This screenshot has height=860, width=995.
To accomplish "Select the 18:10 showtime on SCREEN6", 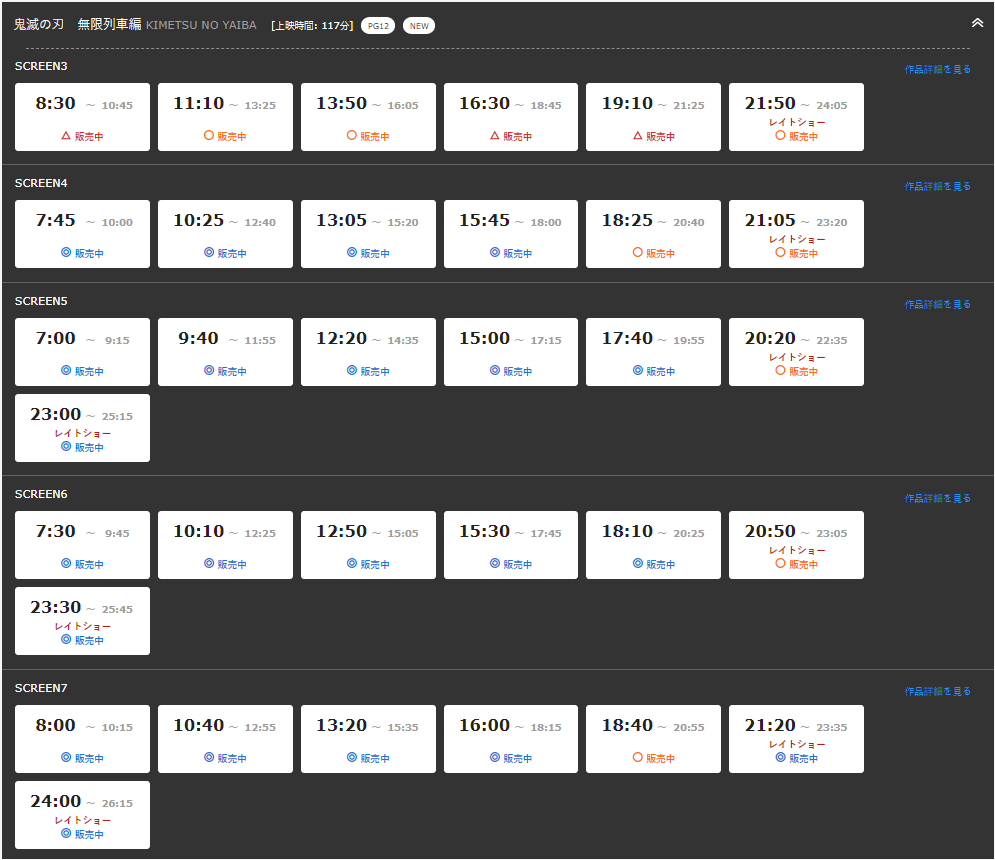I will pos(653,545).
